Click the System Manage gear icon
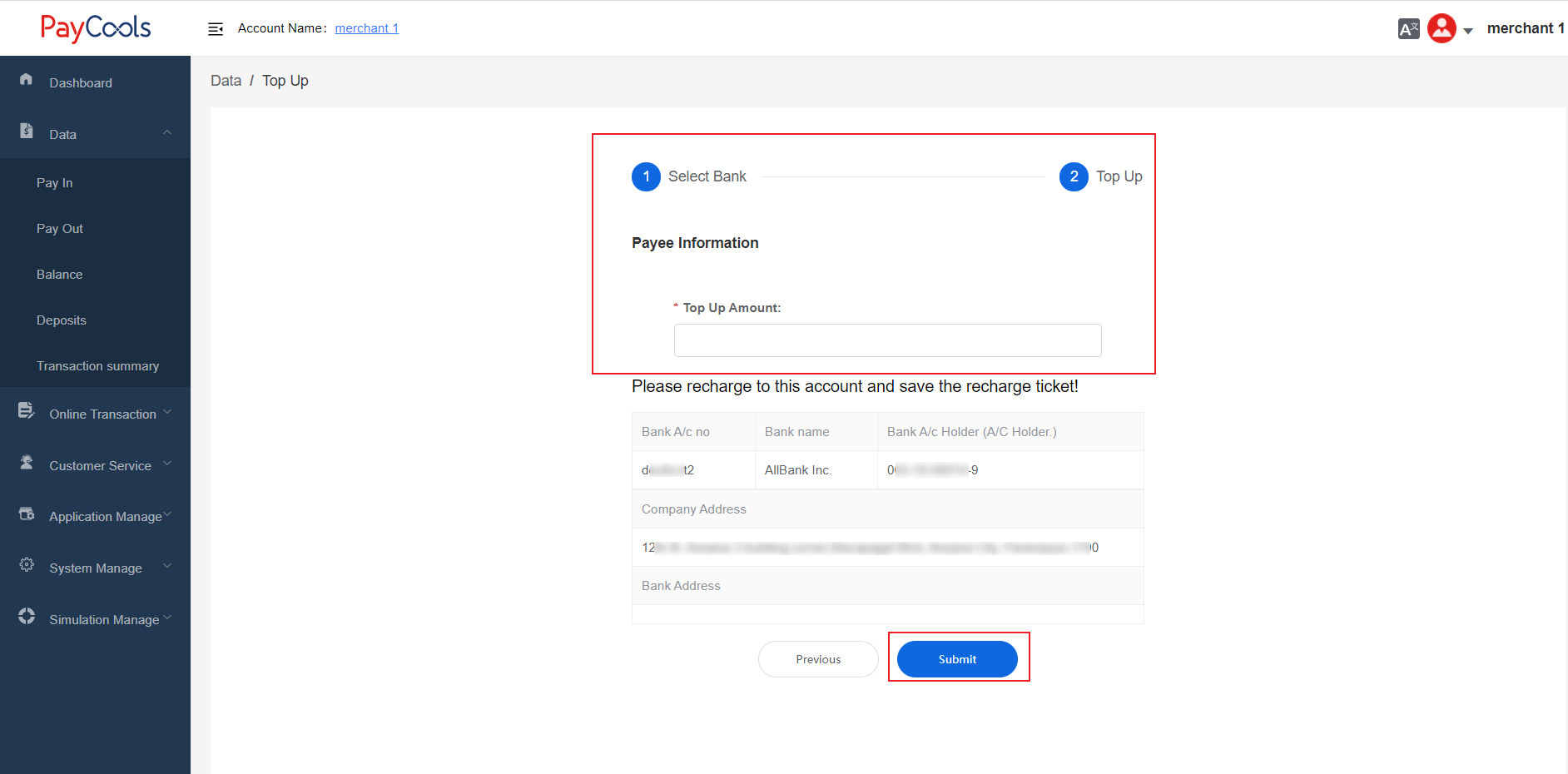This screenshot has height=774, width=1568. coord(27,565)
